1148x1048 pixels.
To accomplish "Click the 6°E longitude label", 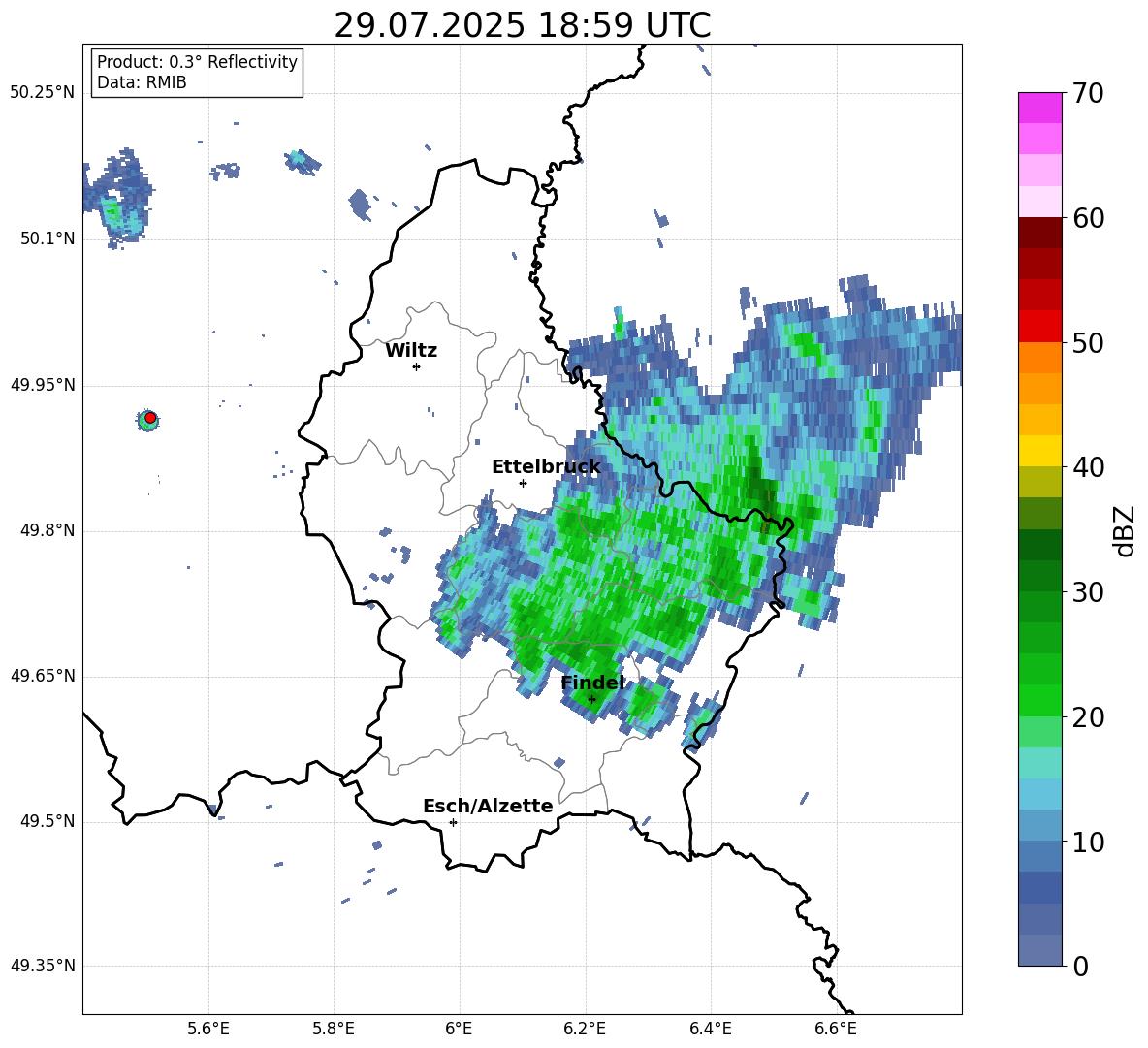I will (x=459, y=1029).
